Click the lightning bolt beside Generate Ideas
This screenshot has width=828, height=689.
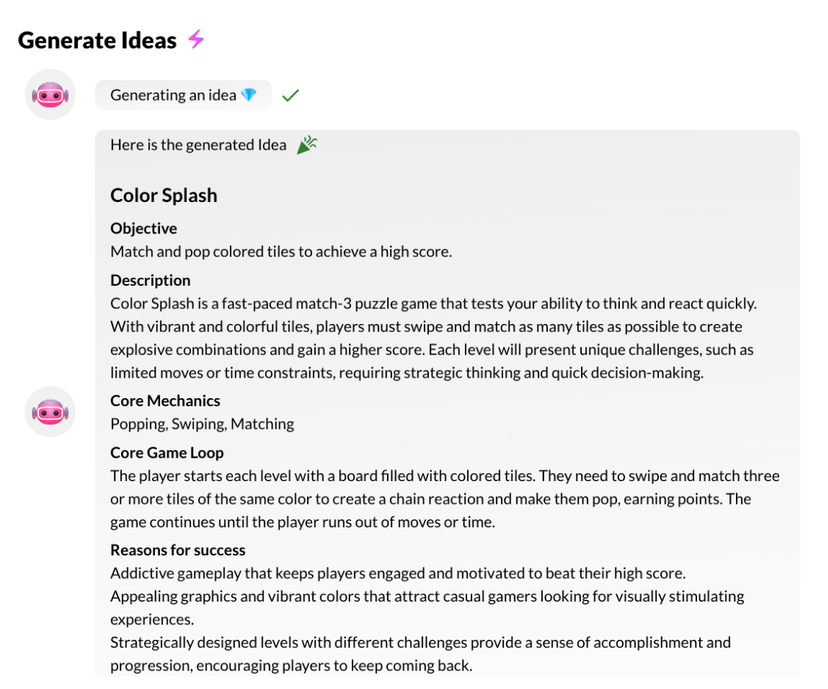click(x=194, y=40)
